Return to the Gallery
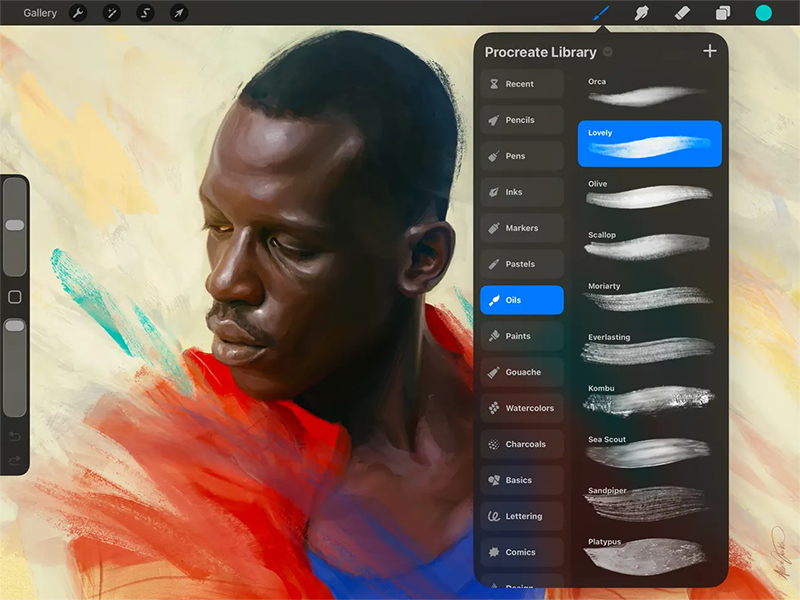 (40, 13)
